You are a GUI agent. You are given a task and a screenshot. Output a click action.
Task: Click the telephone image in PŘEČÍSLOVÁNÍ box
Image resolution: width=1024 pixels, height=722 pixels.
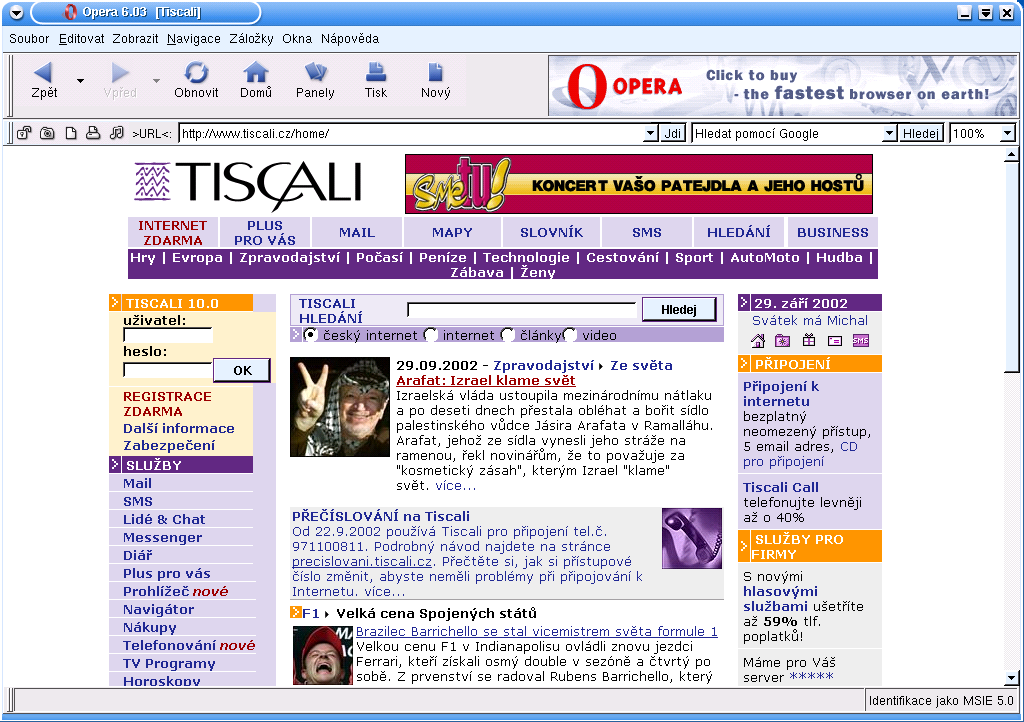click(x=692, y=539)
